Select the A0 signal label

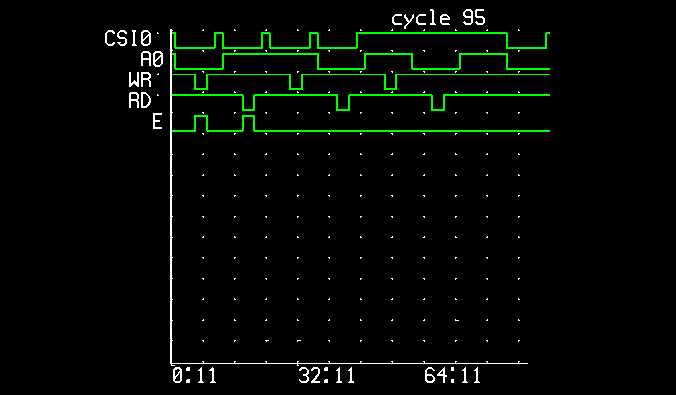[x=152, y=59]
